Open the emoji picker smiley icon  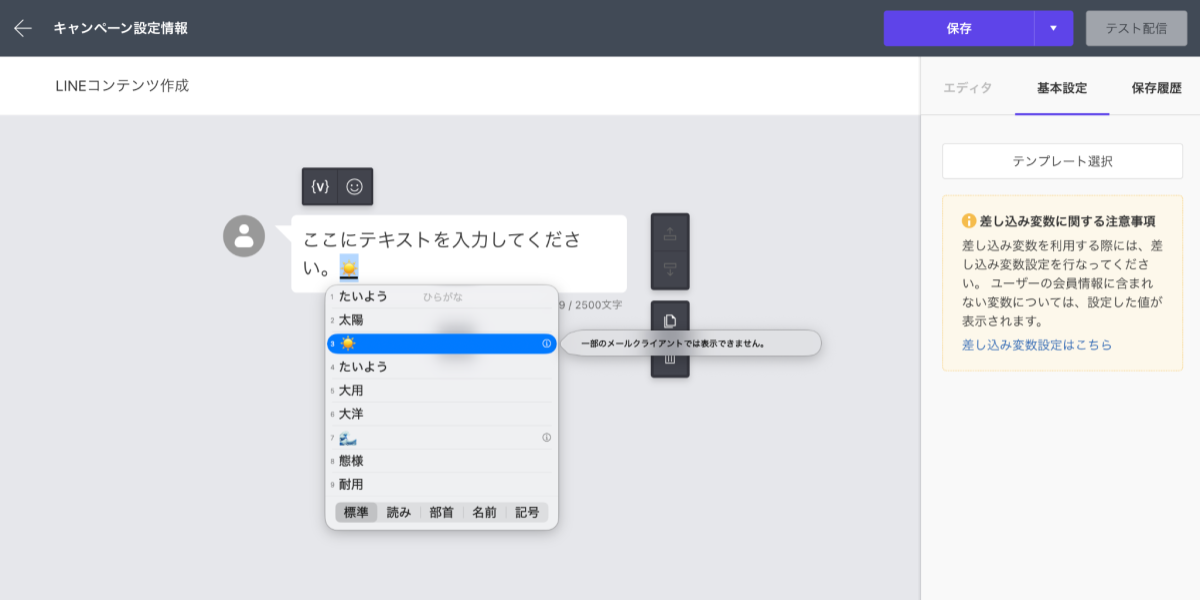click(355, 186)
